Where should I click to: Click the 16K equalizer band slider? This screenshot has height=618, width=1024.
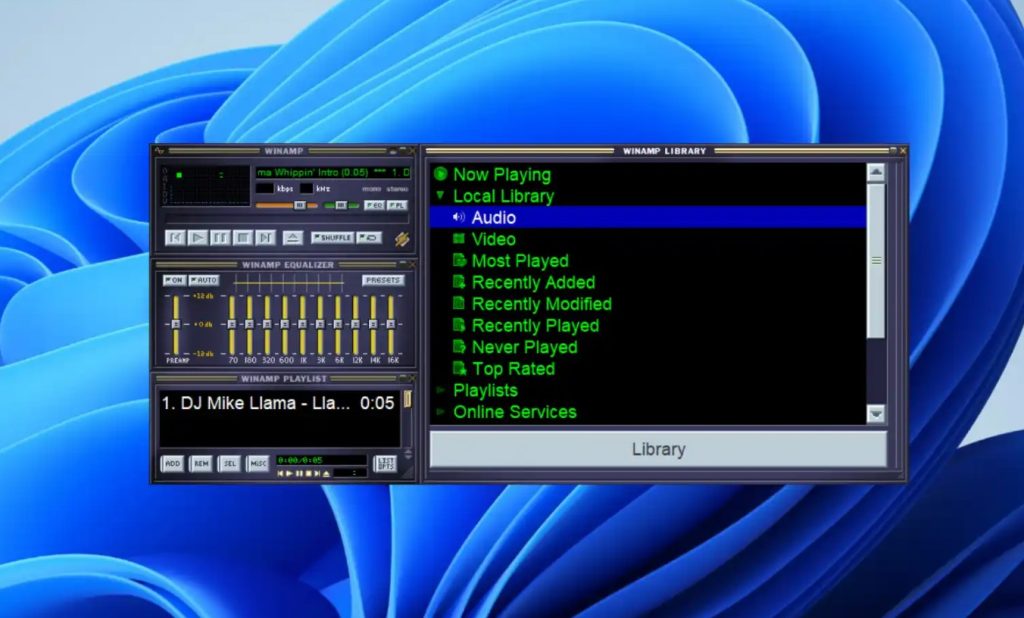(391, 325)
